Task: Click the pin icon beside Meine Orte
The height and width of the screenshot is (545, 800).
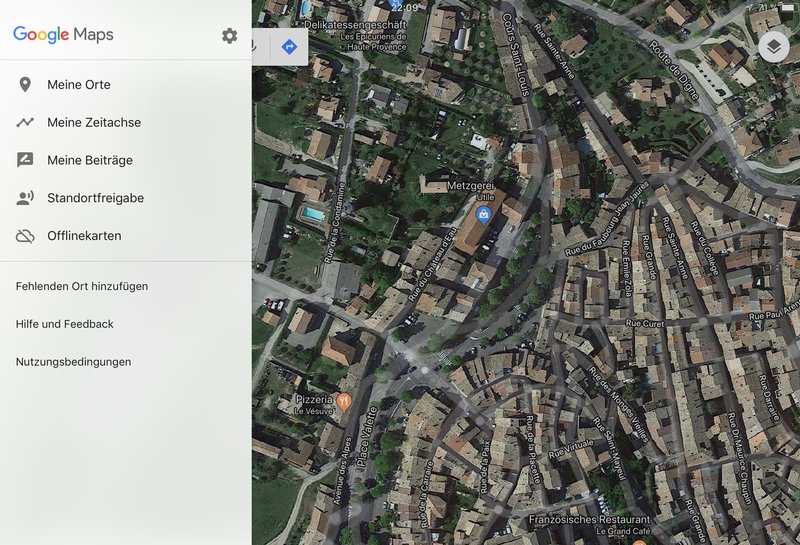Action: tap(25, 85)
